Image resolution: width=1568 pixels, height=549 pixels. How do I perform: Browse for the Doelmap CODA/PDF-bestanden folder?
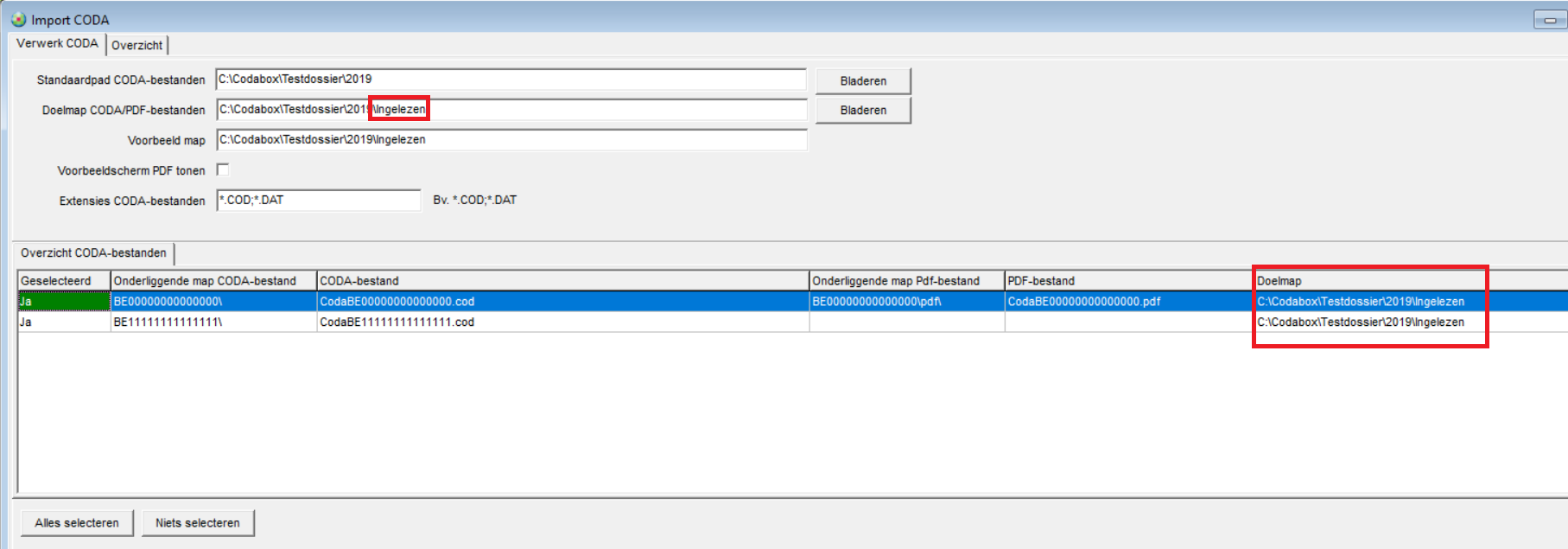[x=862, y=110]
